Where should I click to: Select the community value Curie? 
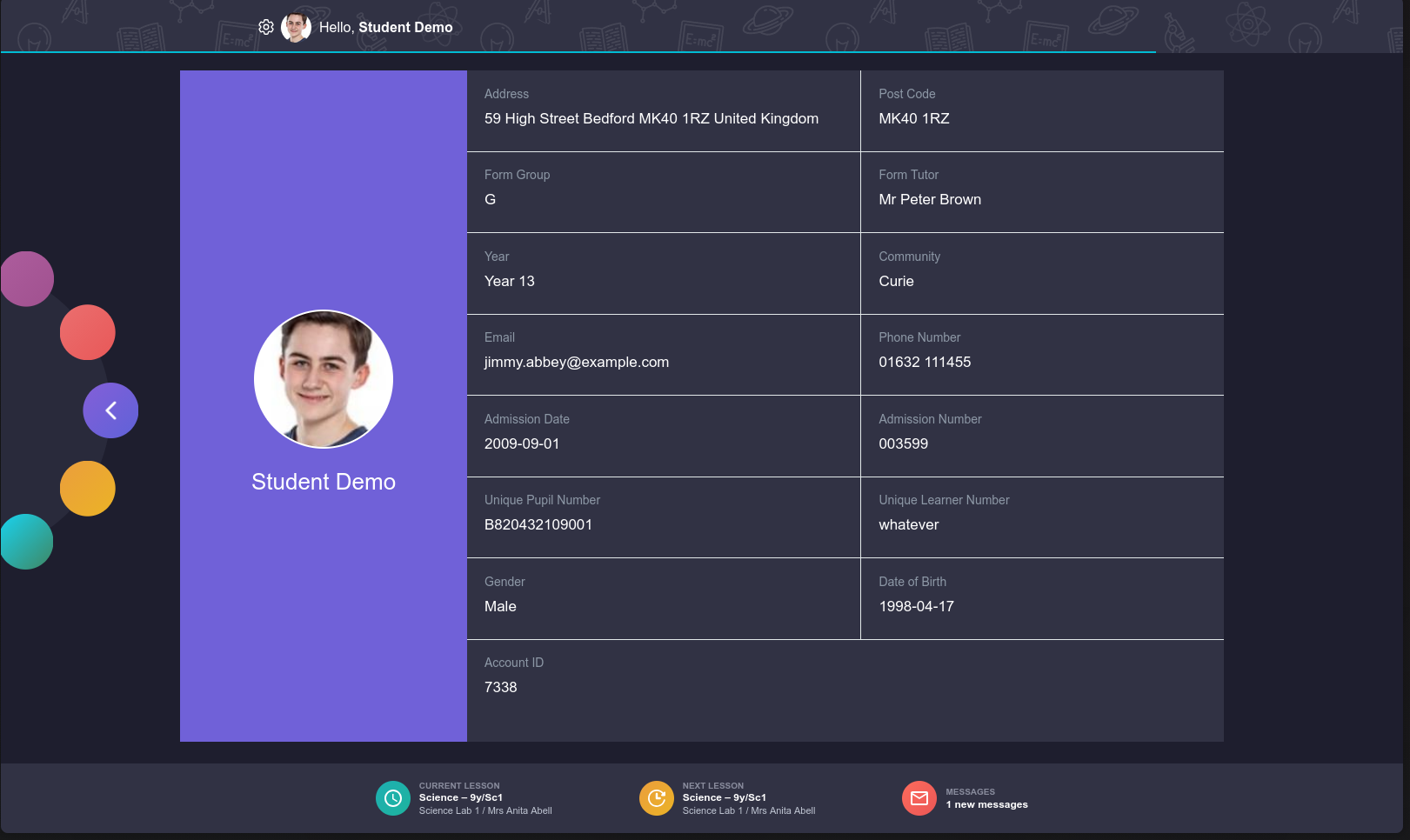896,281
